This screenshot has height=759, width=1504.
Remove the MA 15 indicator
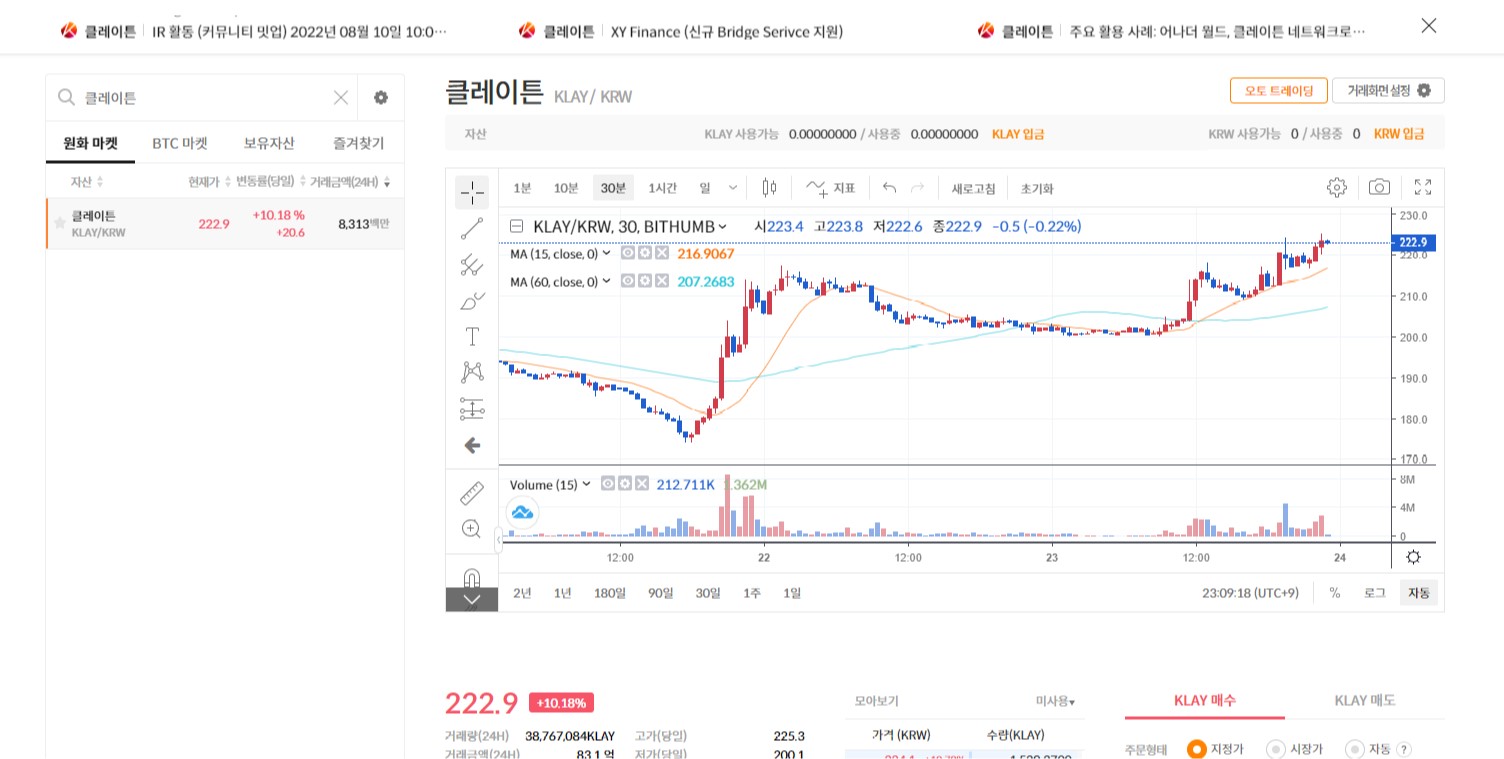tap(660, 254)
